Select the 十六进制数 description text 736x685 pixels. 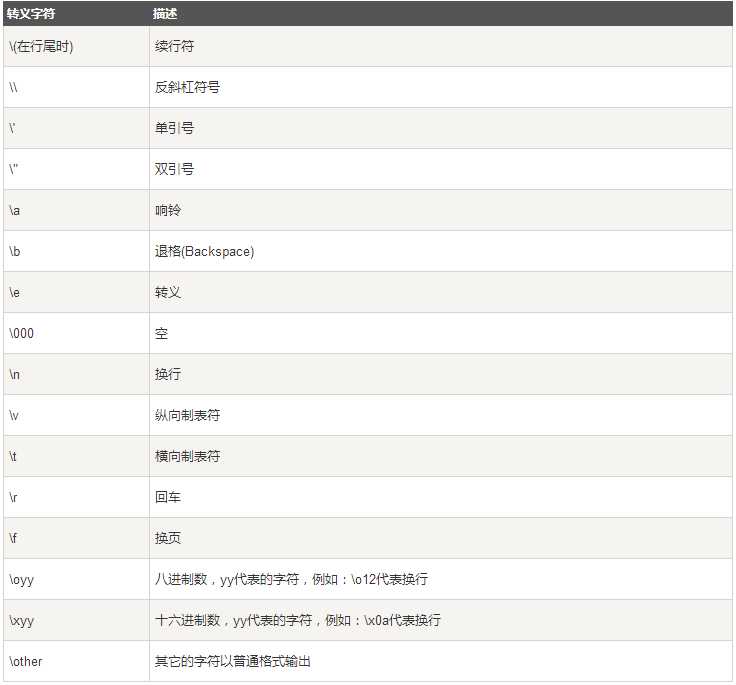[x=298, y=620]
